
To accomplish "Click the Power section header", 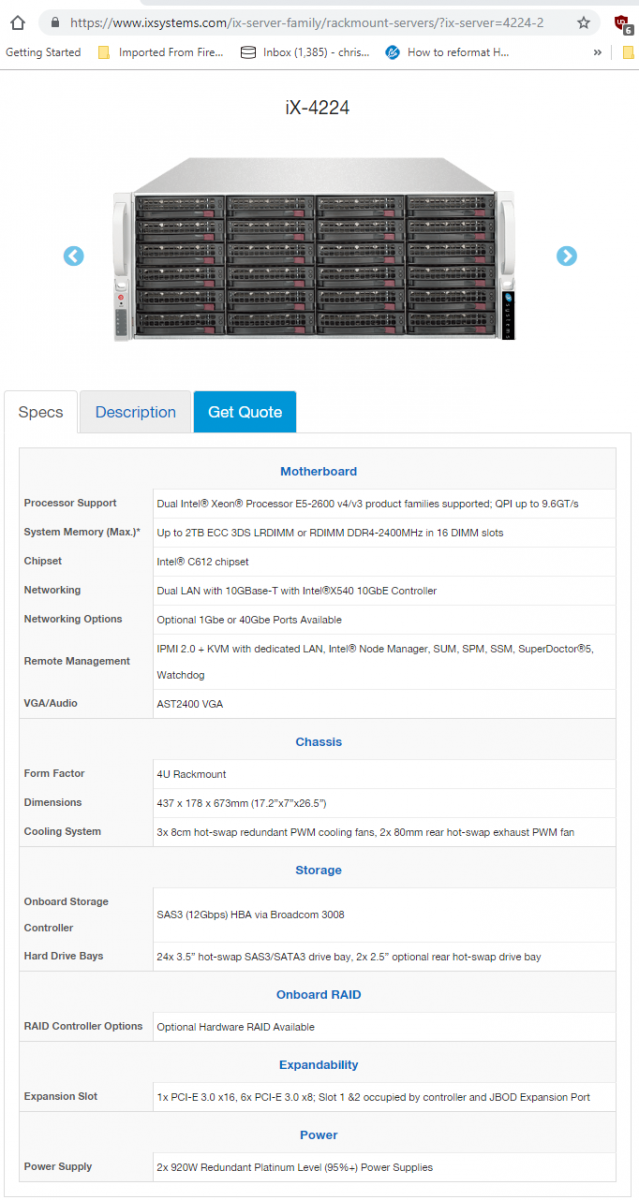I will pos(318,1135).
